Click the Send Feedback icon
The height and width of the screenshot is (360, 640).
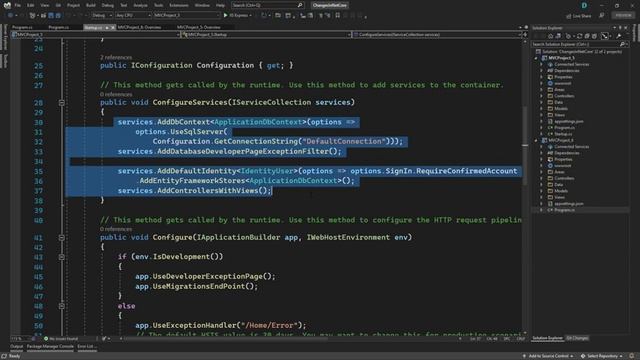tap(602, 16)
